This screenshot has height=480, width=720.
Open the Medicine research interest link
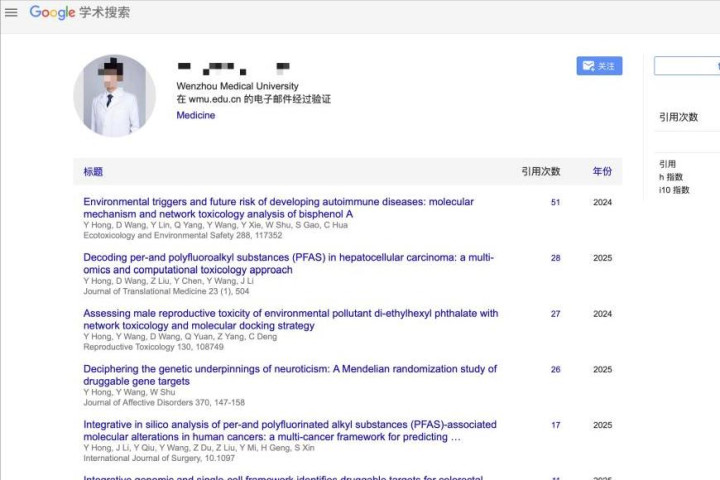[196, 116]
